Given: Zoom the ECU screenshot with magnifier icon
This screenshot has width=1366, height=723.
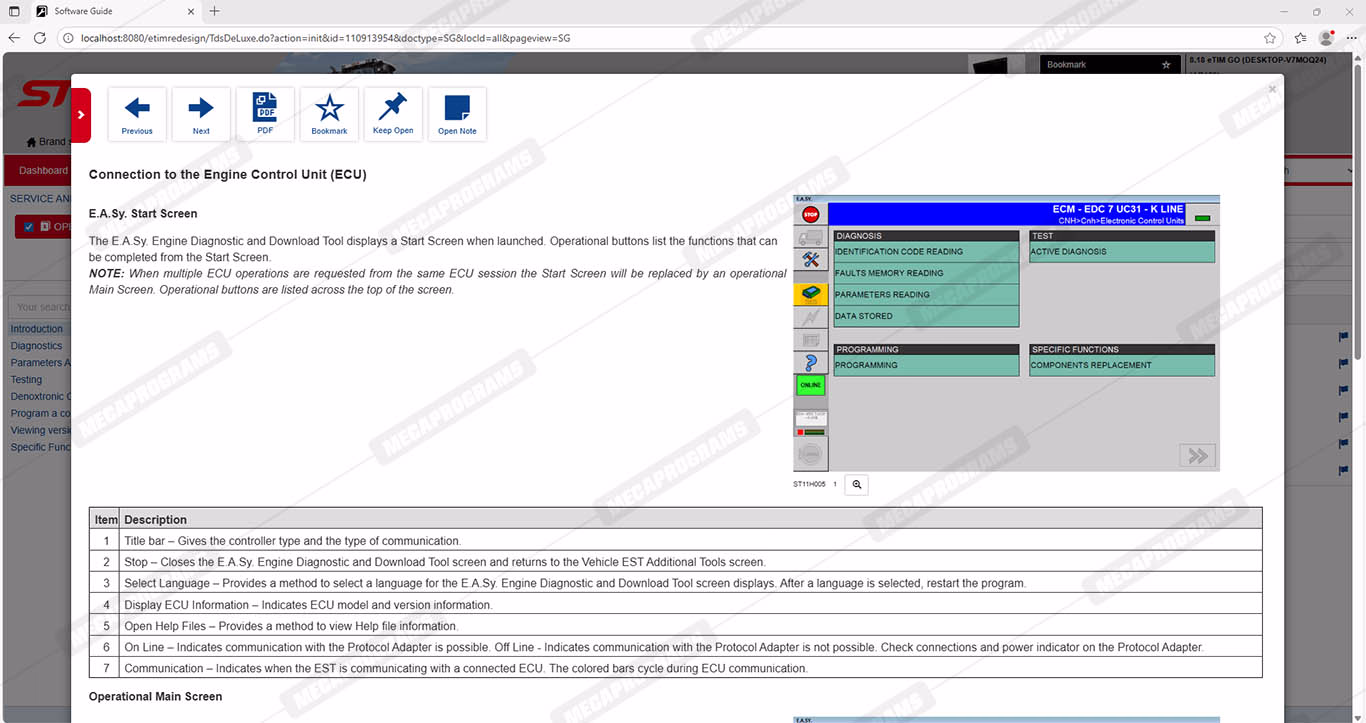Looking at the screenshot, I should pyautogui.click(x=856, y=484).
